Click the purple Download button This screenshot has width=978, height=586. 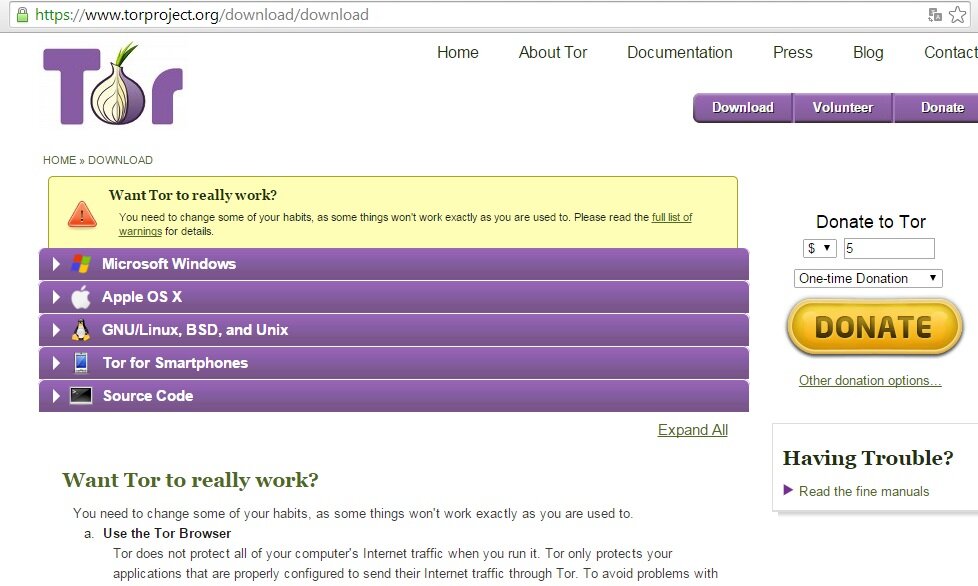(743, 108)
